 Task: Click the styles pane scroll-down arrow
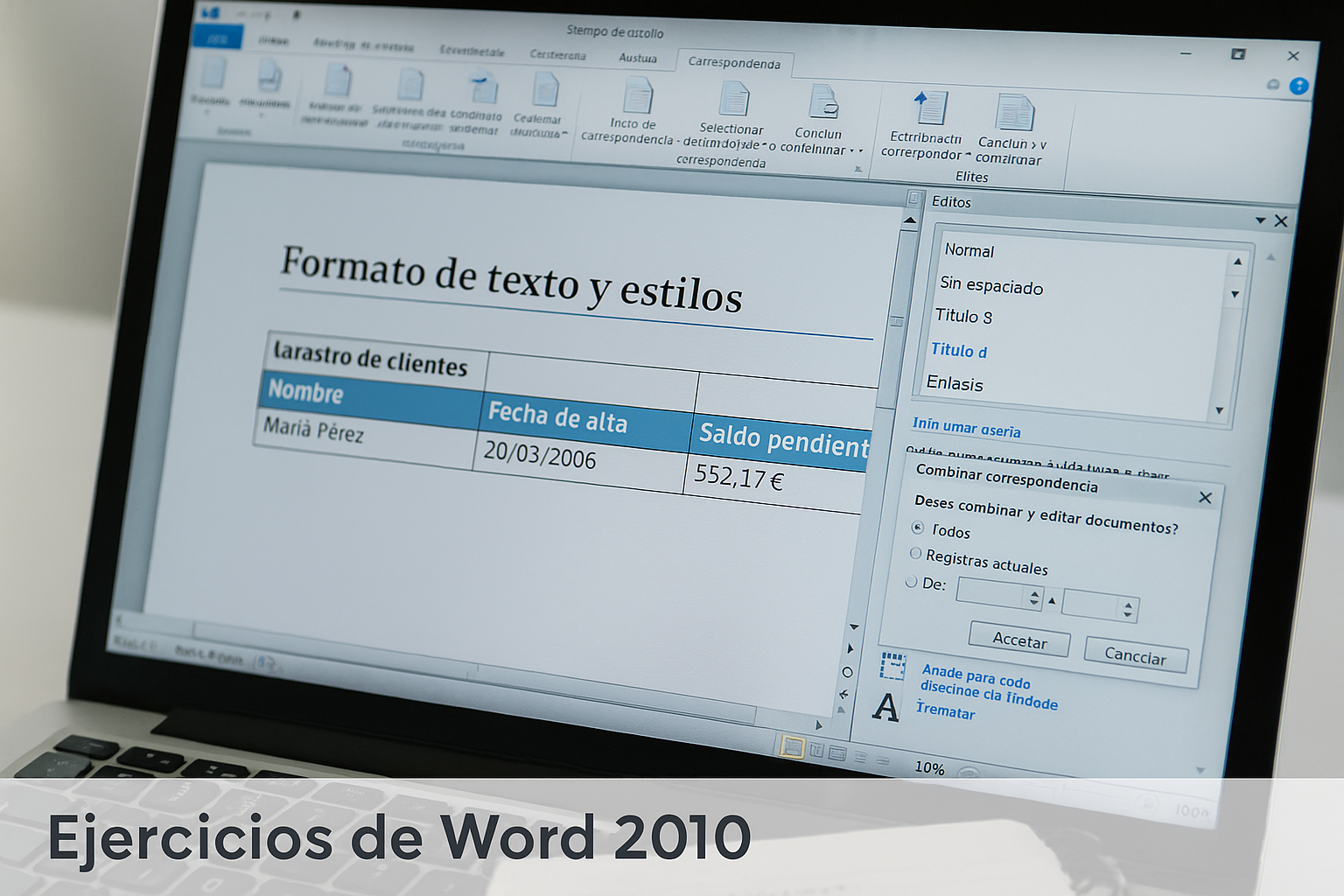[x=1219, y=409]
